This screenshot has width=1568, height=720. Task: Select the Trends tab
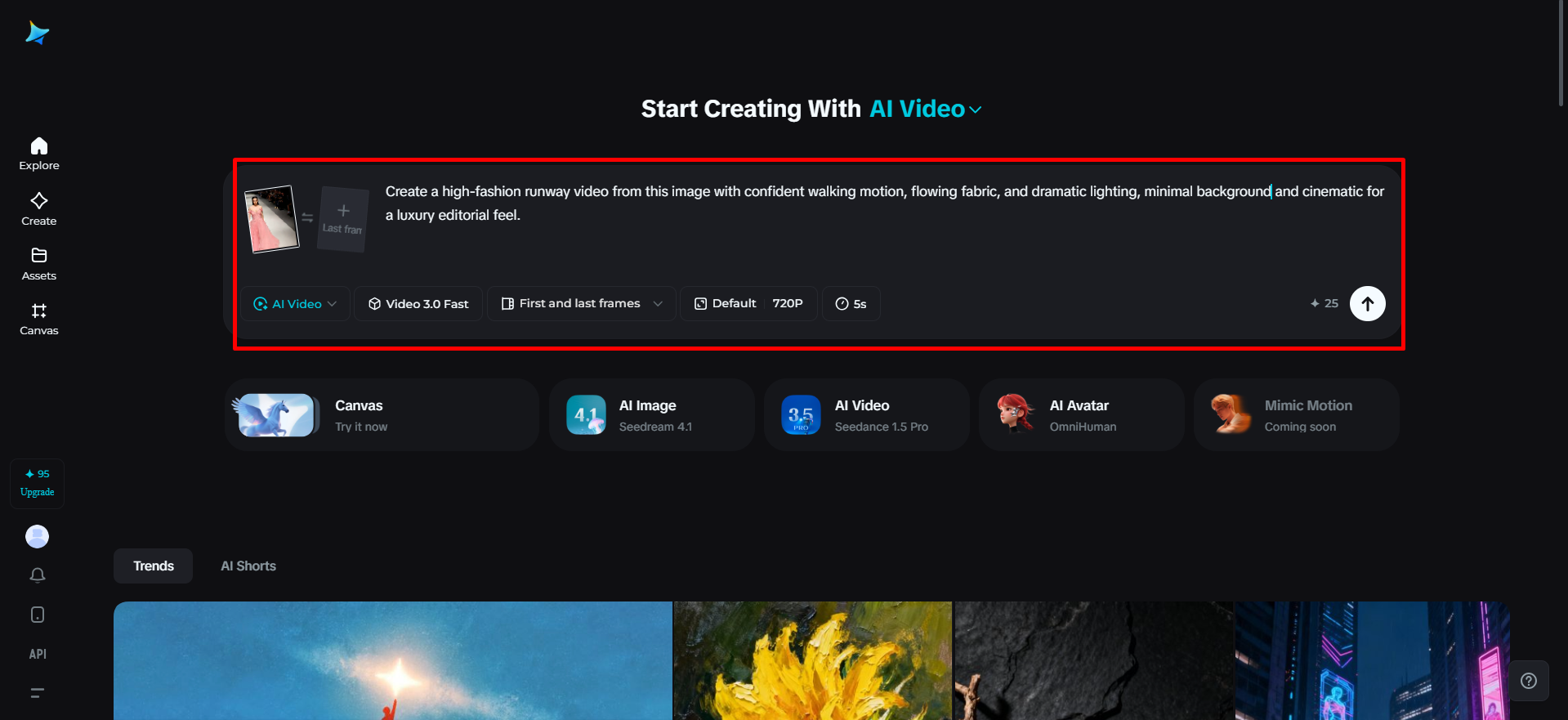tap(154, 566)
